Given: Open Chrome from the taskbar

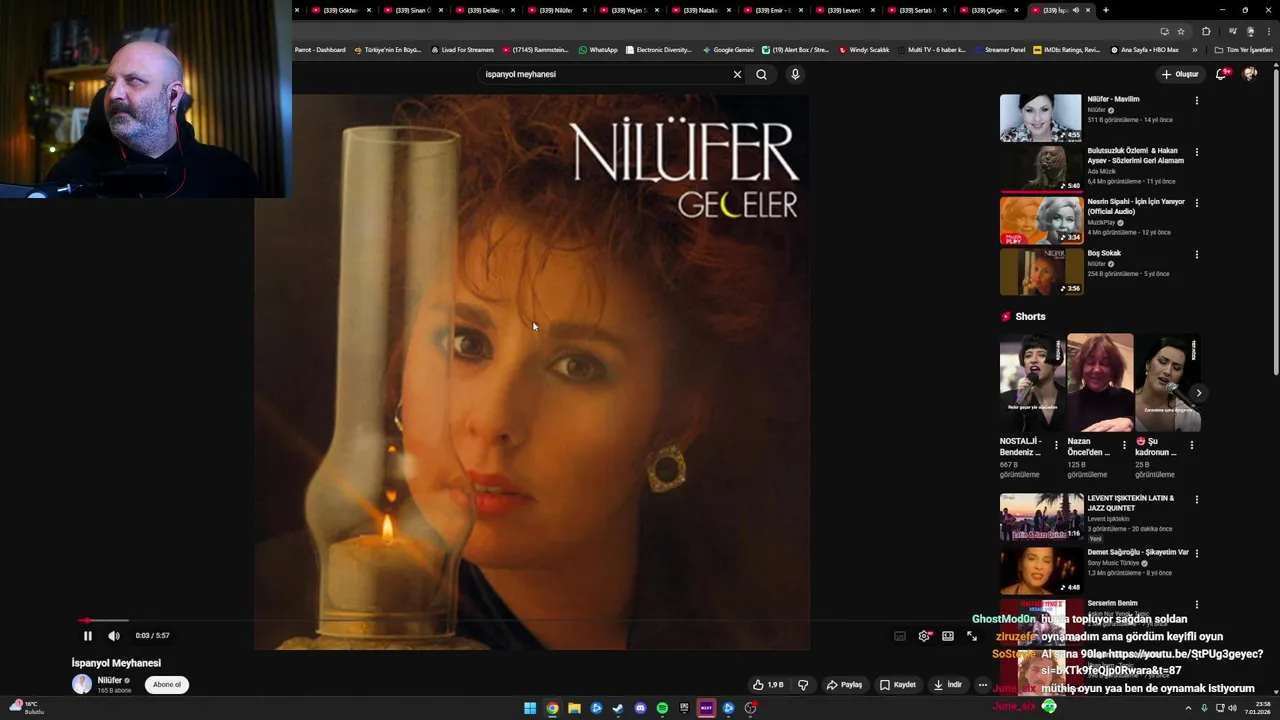Looking at the screenshot, I should [552, 708].
